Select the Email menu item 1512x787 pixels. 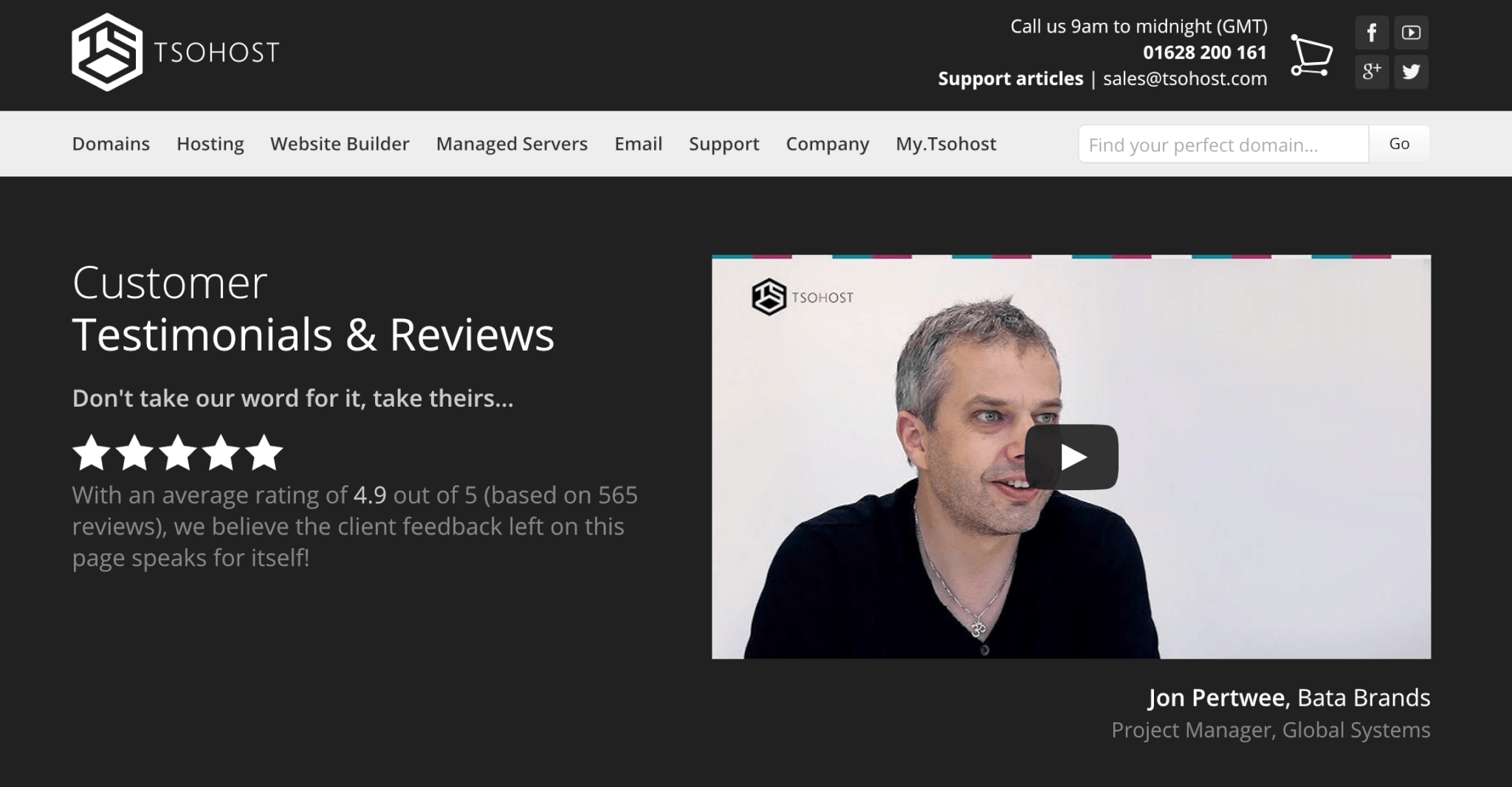[639, 144]
